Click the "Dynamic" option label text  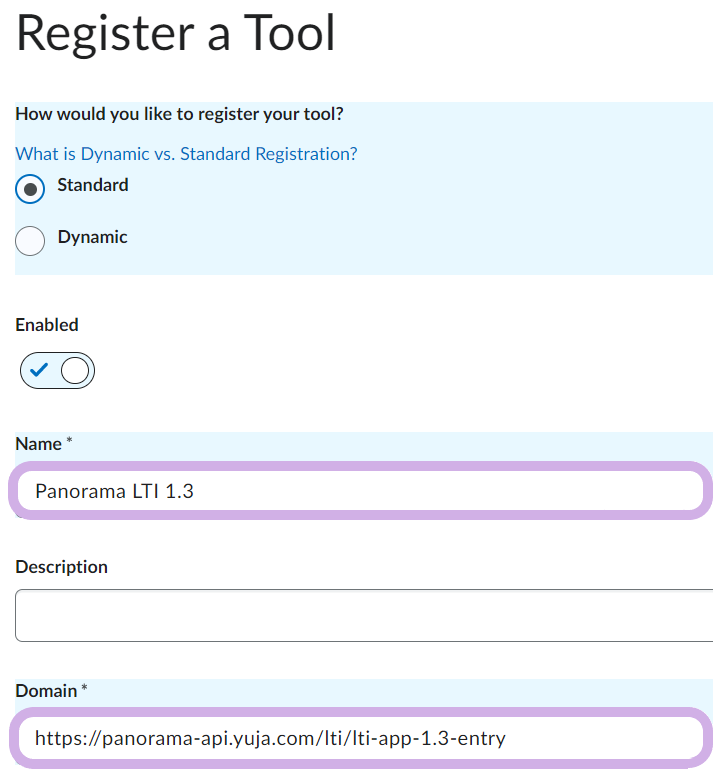[x=92, y=237]
